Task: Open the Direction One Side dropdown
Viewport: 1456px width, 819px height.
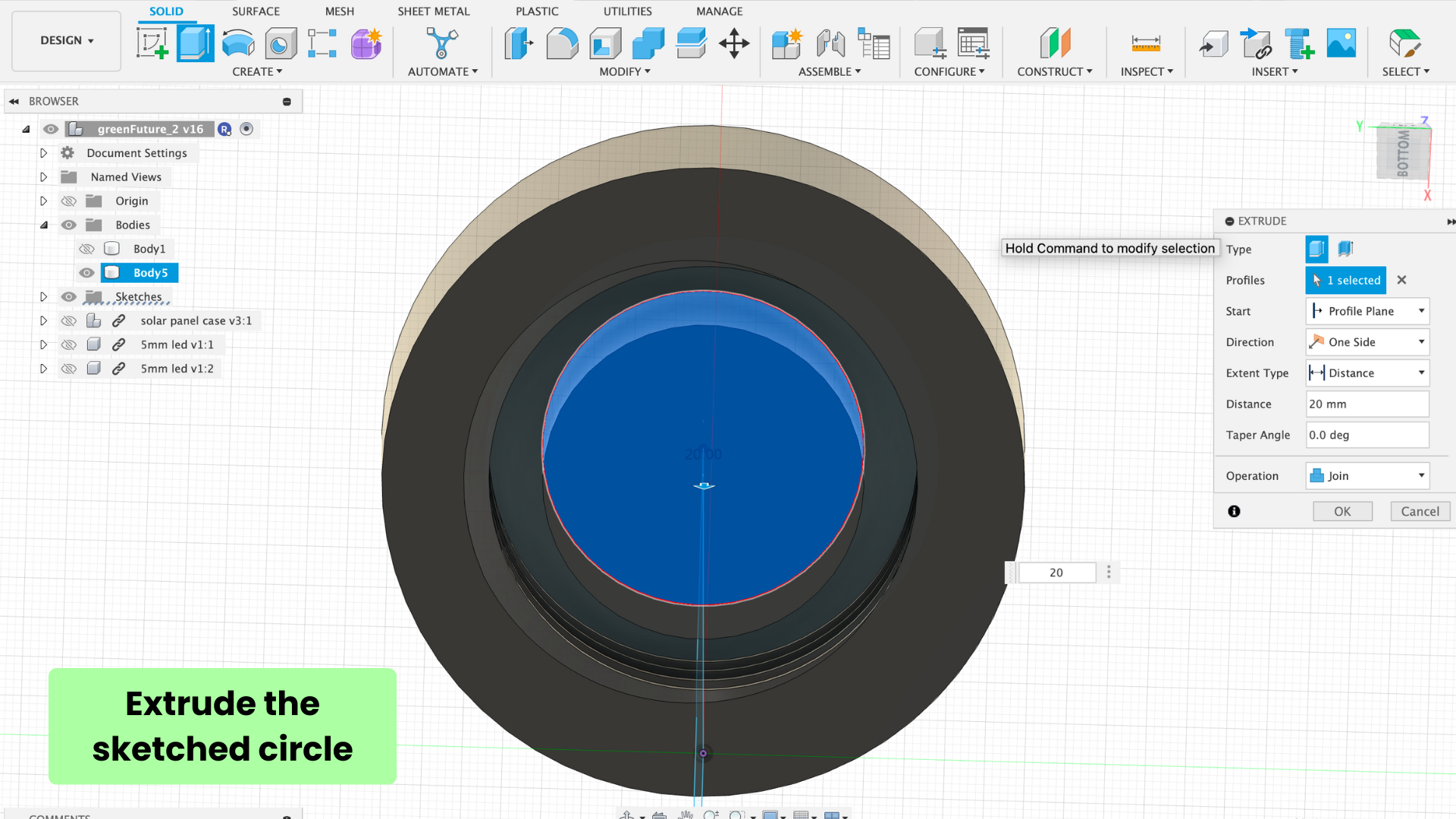Action: point(1367,342)
